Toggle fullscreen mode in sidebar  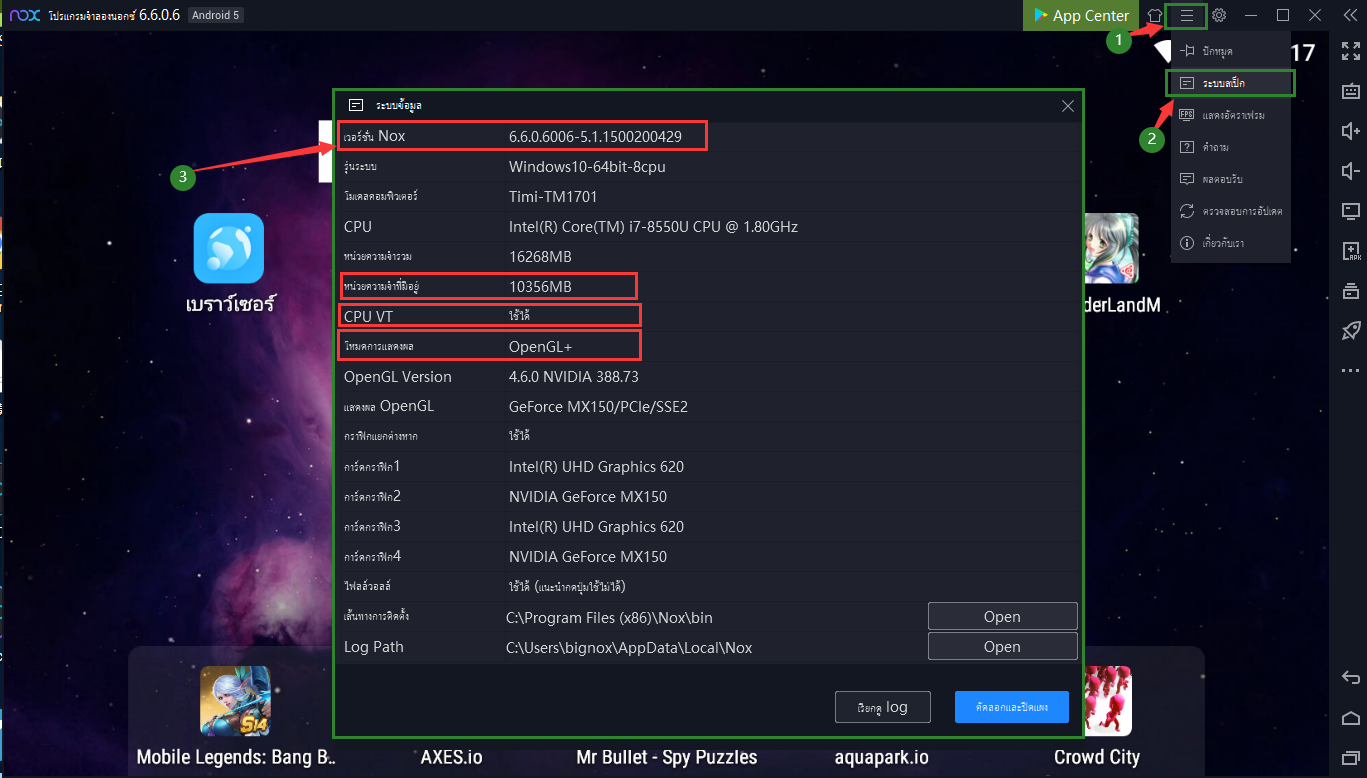click(x=1350, y=52)
